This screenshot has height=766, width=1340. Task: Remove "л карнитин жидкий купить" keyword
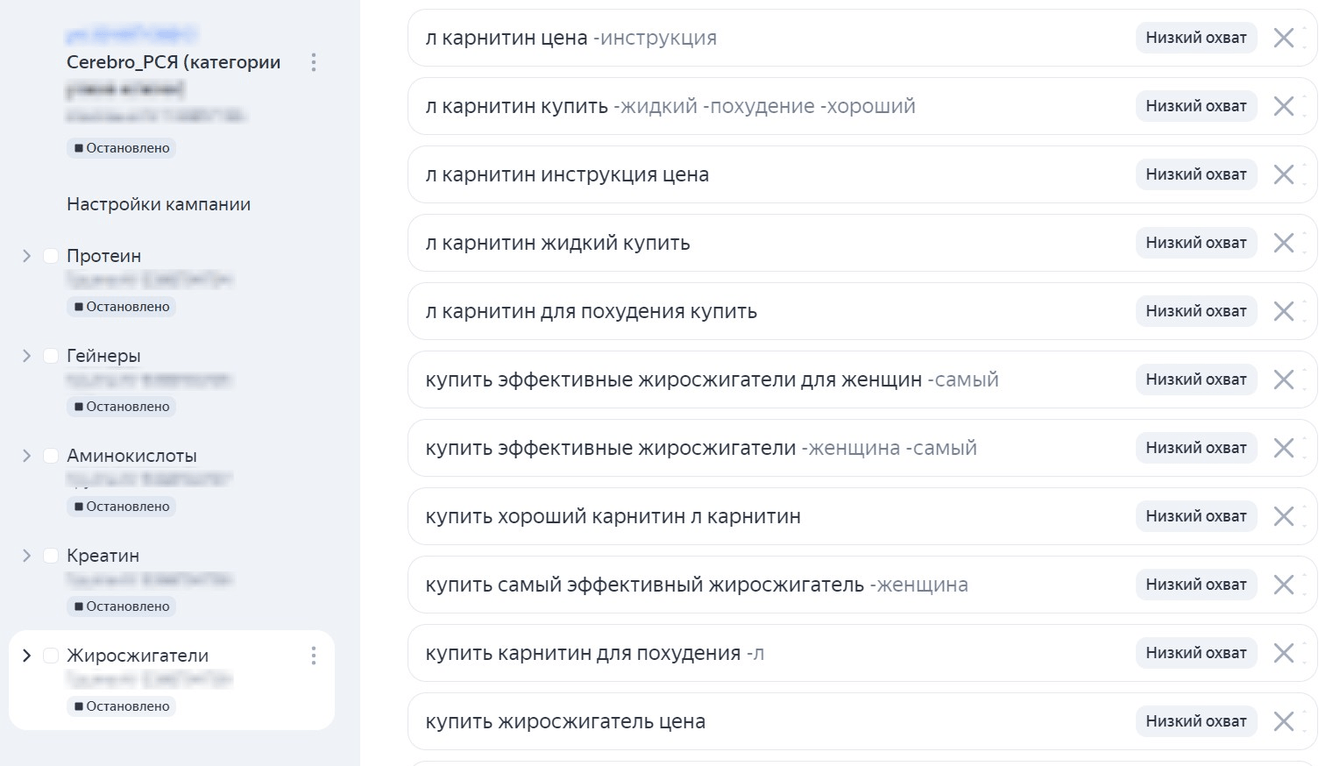coord(1283,243)
